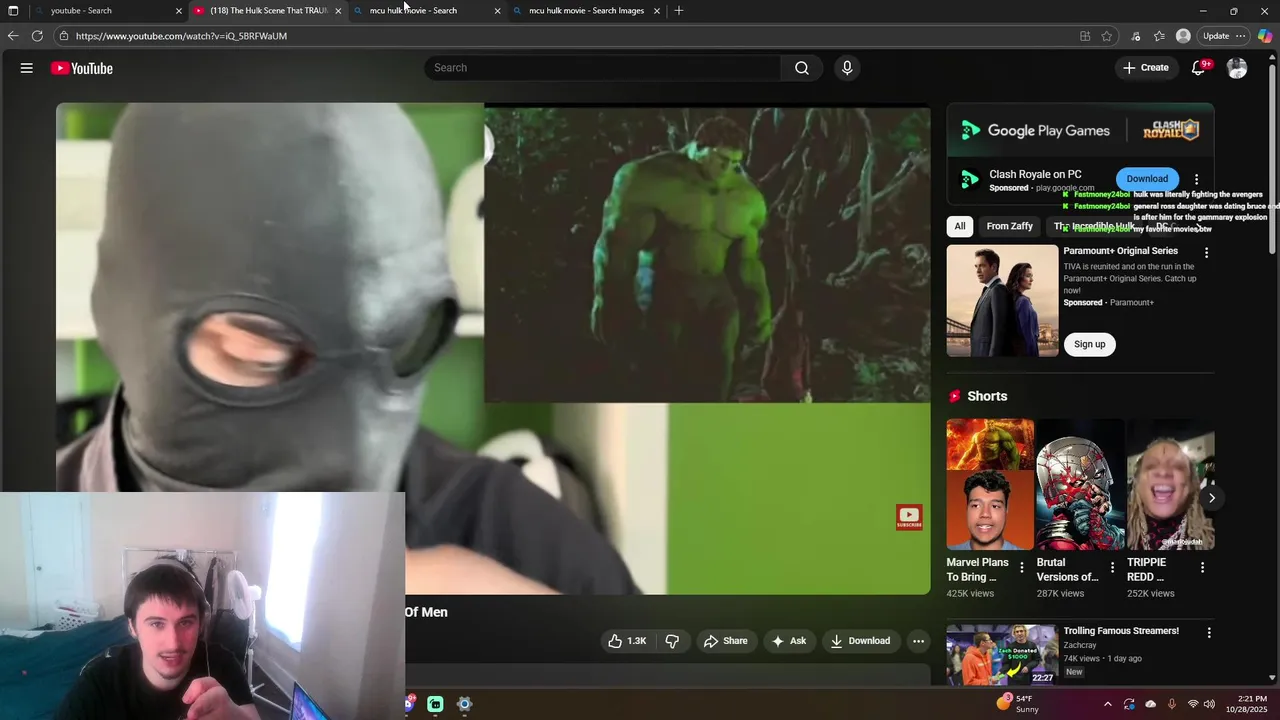Open the Brutal Versions short thumbnail

tap(1080, 484)
